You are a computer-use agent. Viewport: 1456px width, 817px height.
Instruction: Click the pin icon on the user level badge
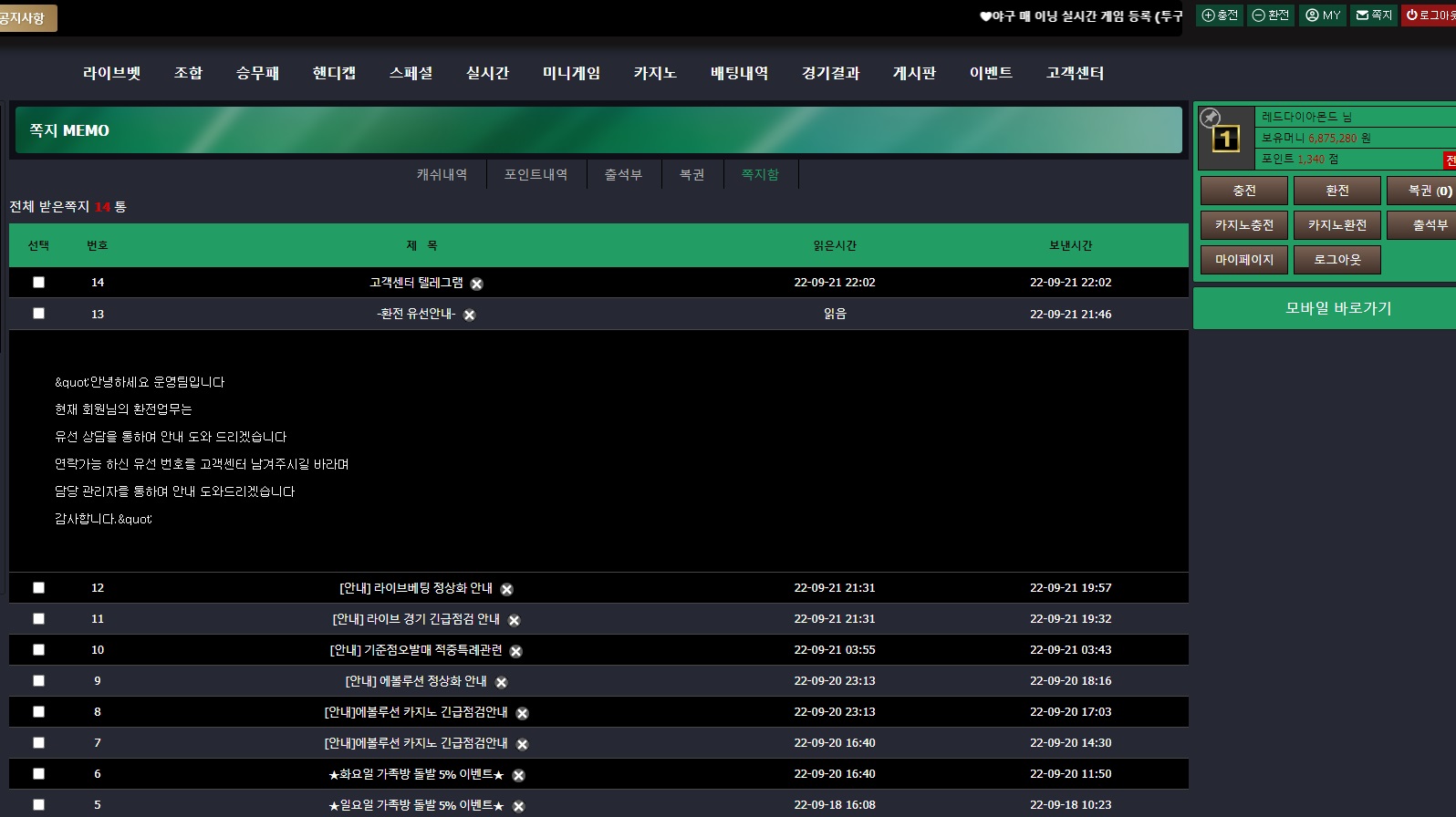pyautogui.click(x=1210, y=118)
